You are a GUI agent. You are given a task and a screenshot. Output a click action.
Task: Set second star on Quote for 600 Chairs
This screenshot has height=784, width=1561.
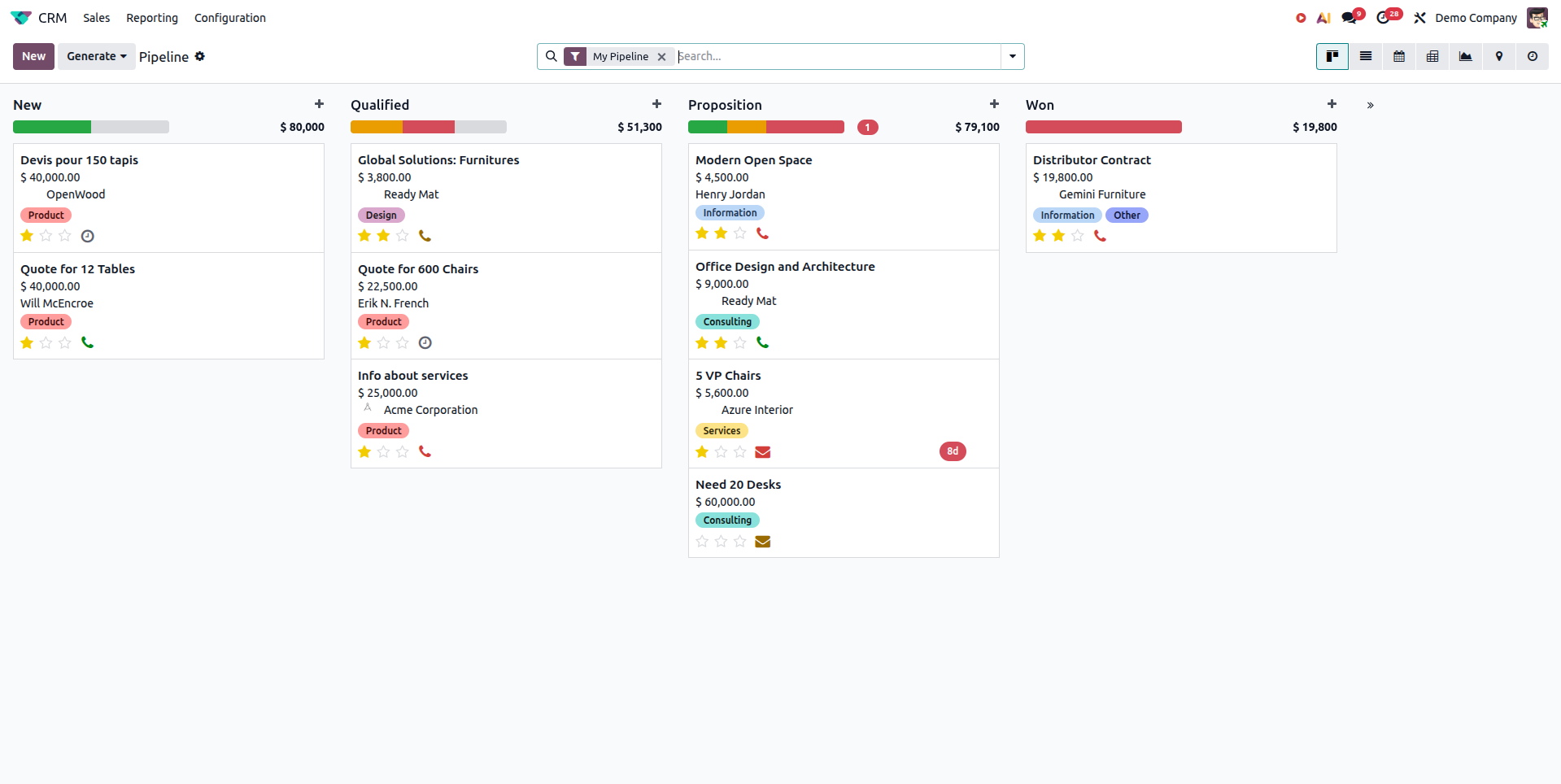pyautogui.click(x=383, y=343)
